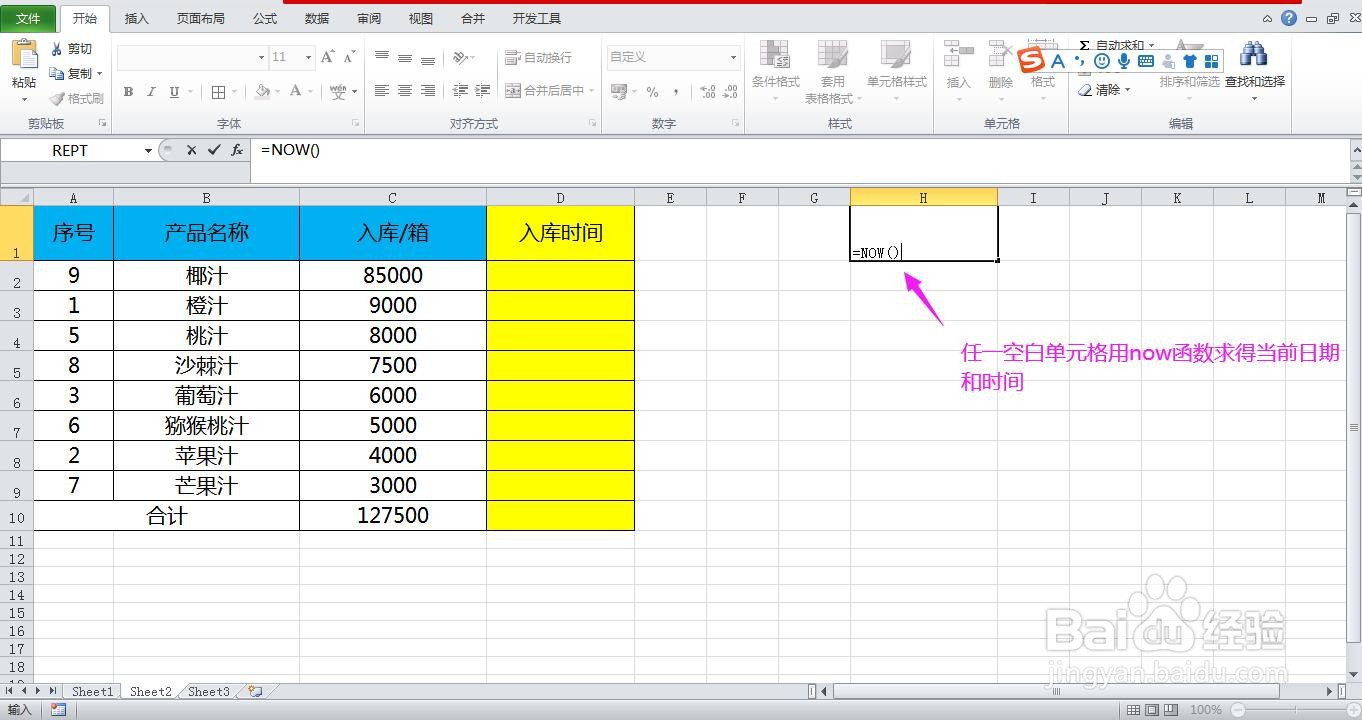Viewport: 1362px width, 720px height.
Task: Click the Sogou soft keyboard icon
Action: [1146, 61]
